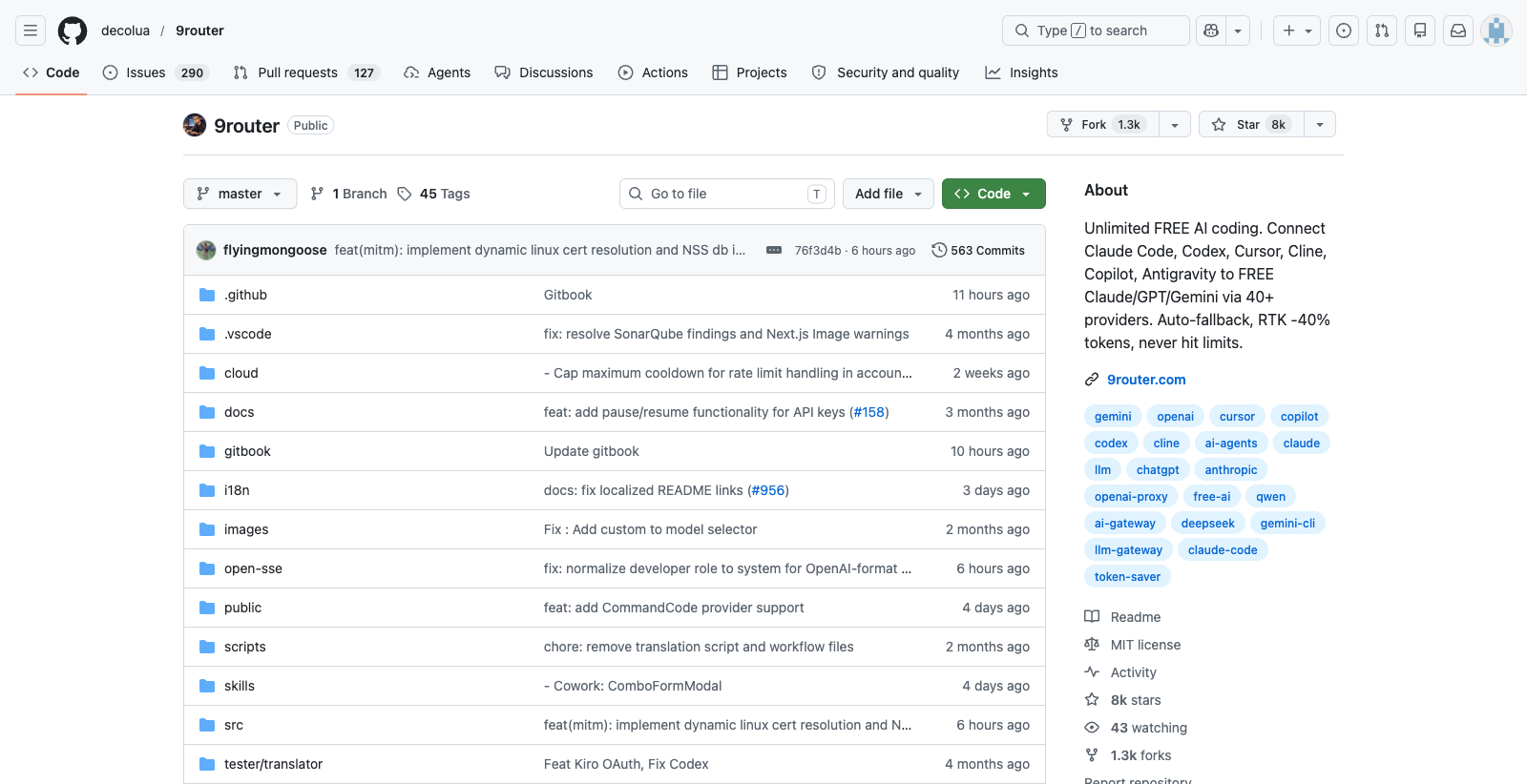Open the Security and quality tab
Screen dimensions: 1527x784
pyautogui.click(x=885, y=72)
